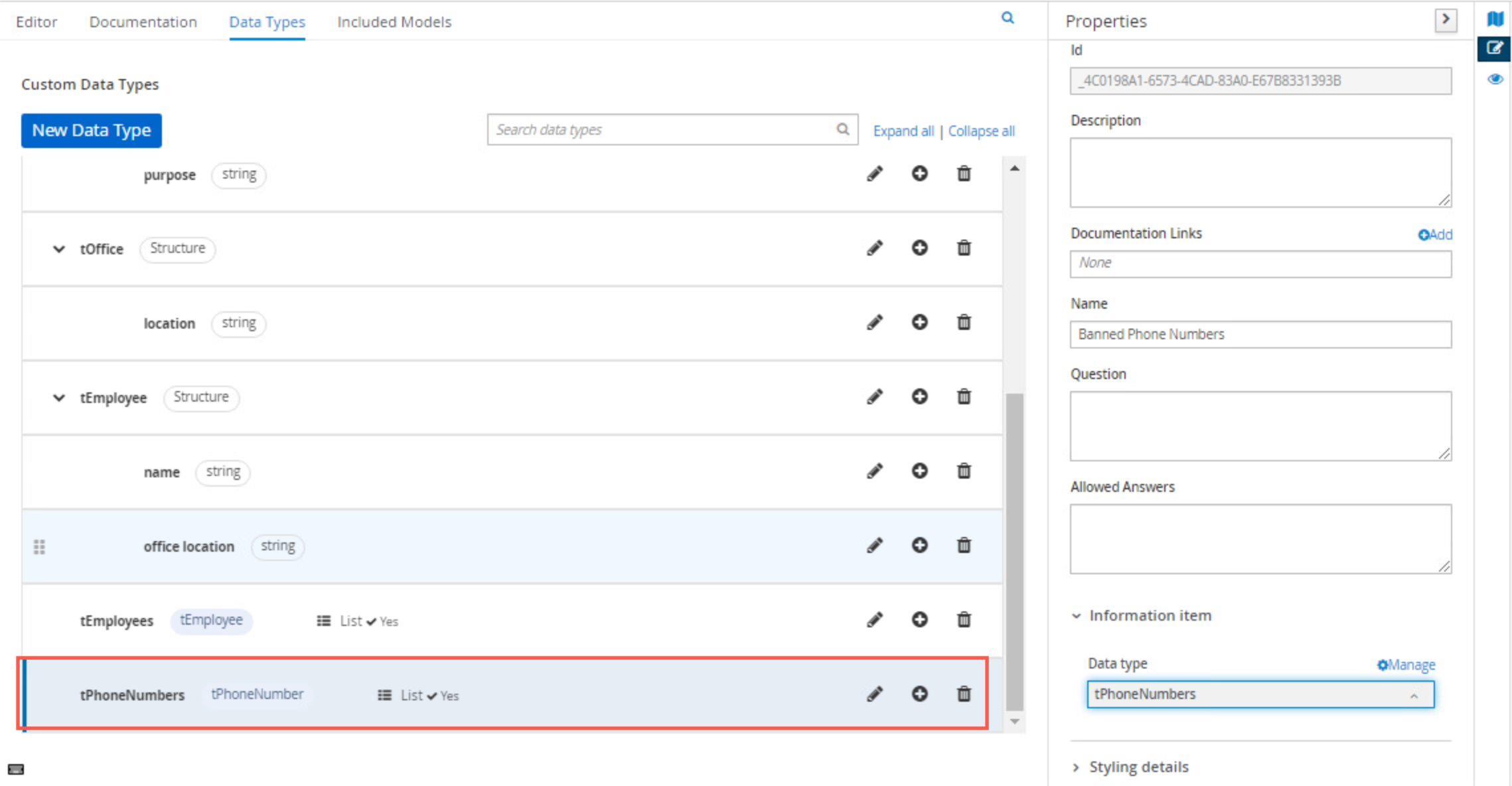This screenshot has width=1512, height=786.
Task: Click the add (+) icon for tEmployee
Action: 919,397
